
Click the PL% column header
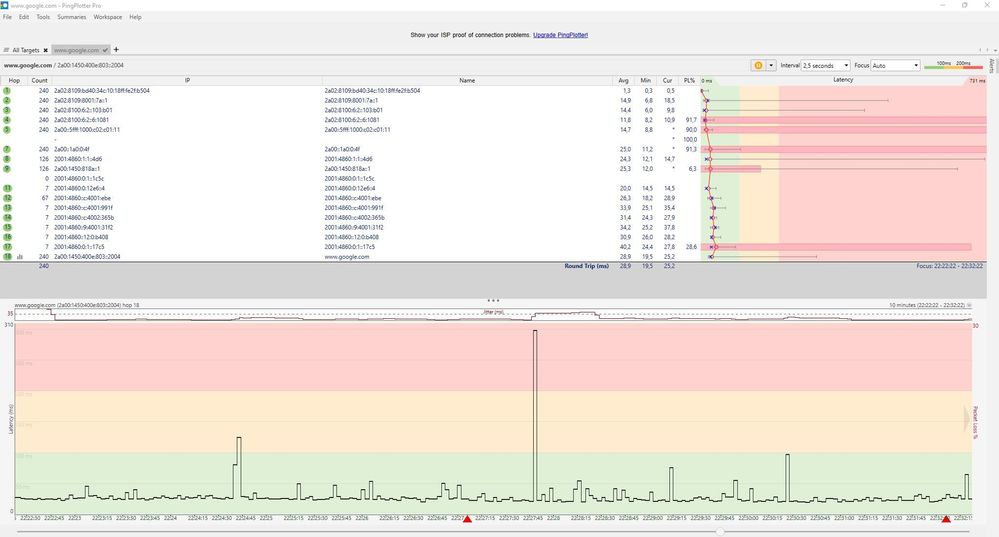pos(689,80)
